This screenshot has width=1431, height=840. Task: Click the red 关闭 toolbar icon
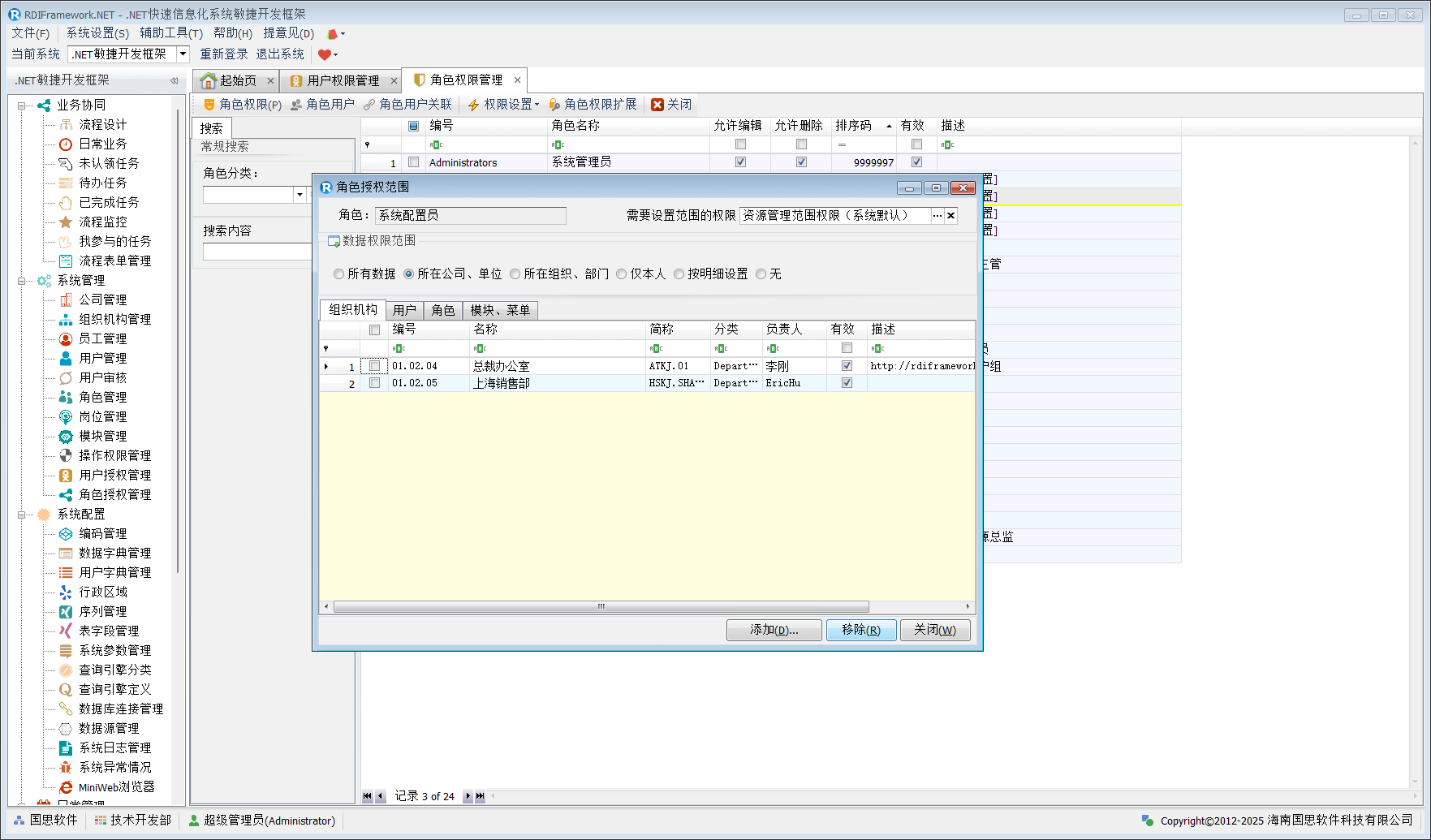tap(657, 105)
